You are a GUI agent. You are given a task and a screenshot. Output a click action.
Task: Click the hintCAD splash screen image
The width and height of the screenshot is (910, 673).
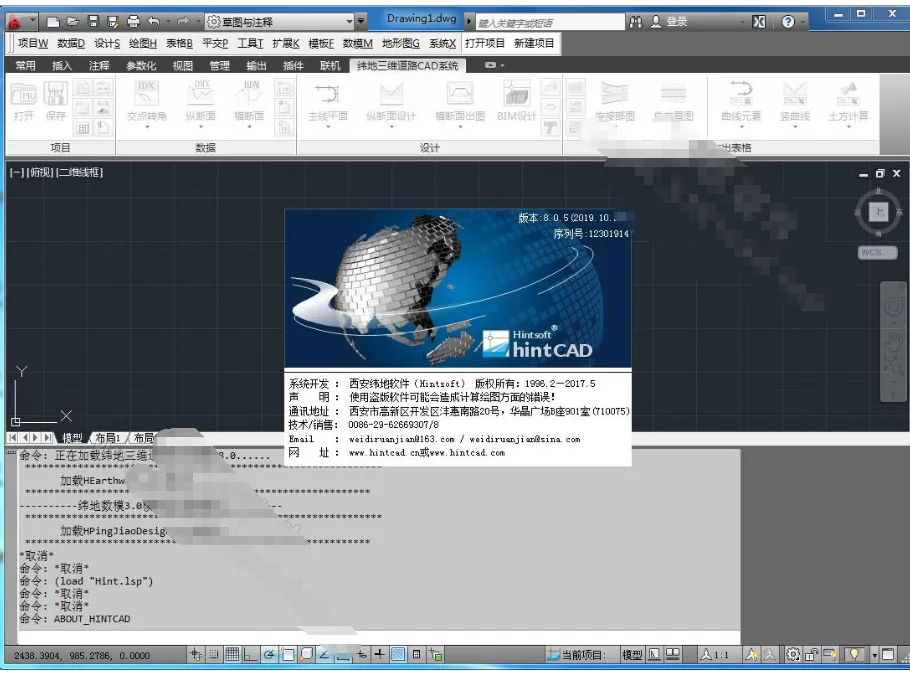[458, 288]
